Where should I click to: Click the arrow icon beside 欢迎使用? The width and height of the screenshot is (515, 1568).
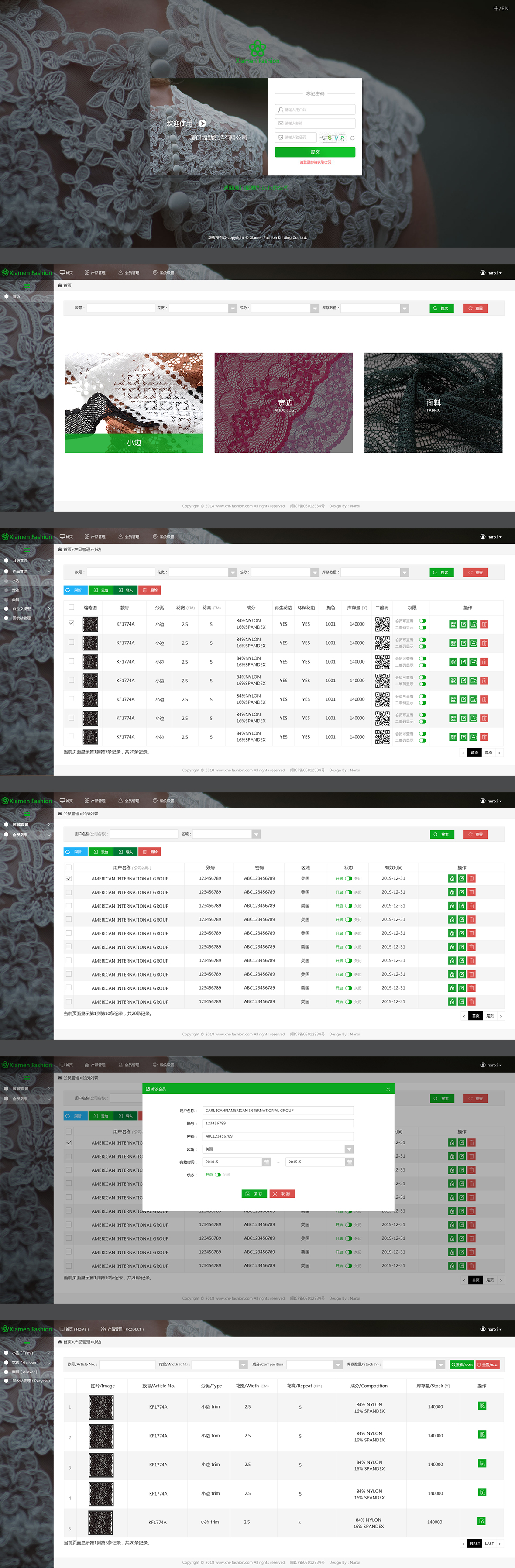(202, 123)
